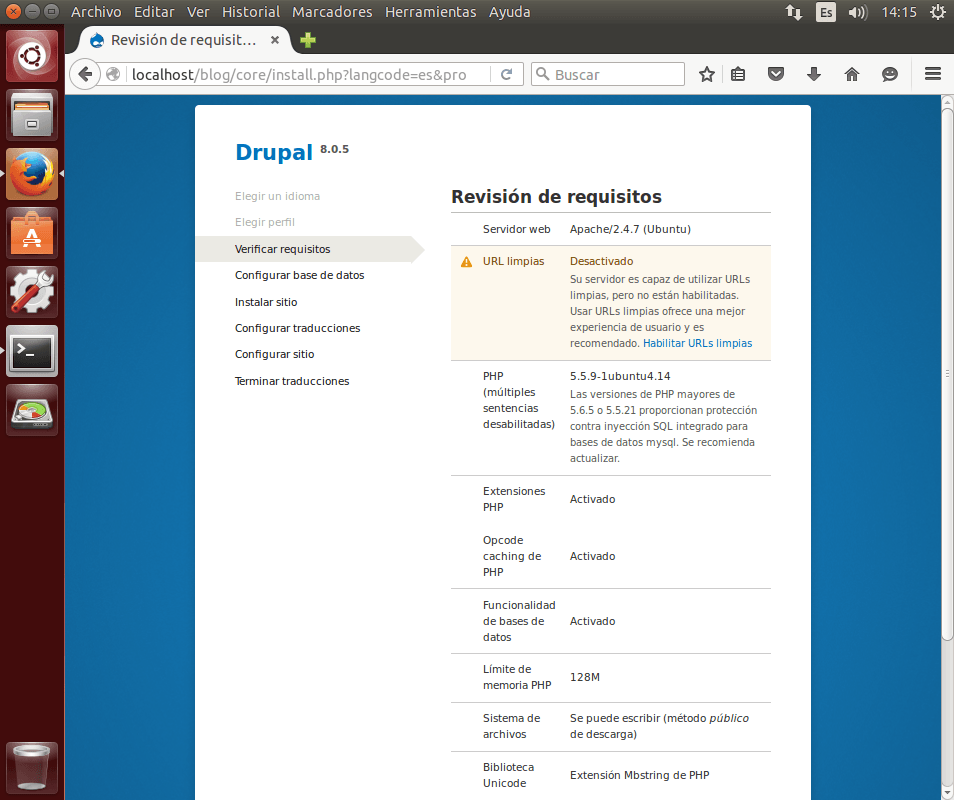Click the Configurar traducciones step
954x800 pixels.
click(x=298, y=328)
